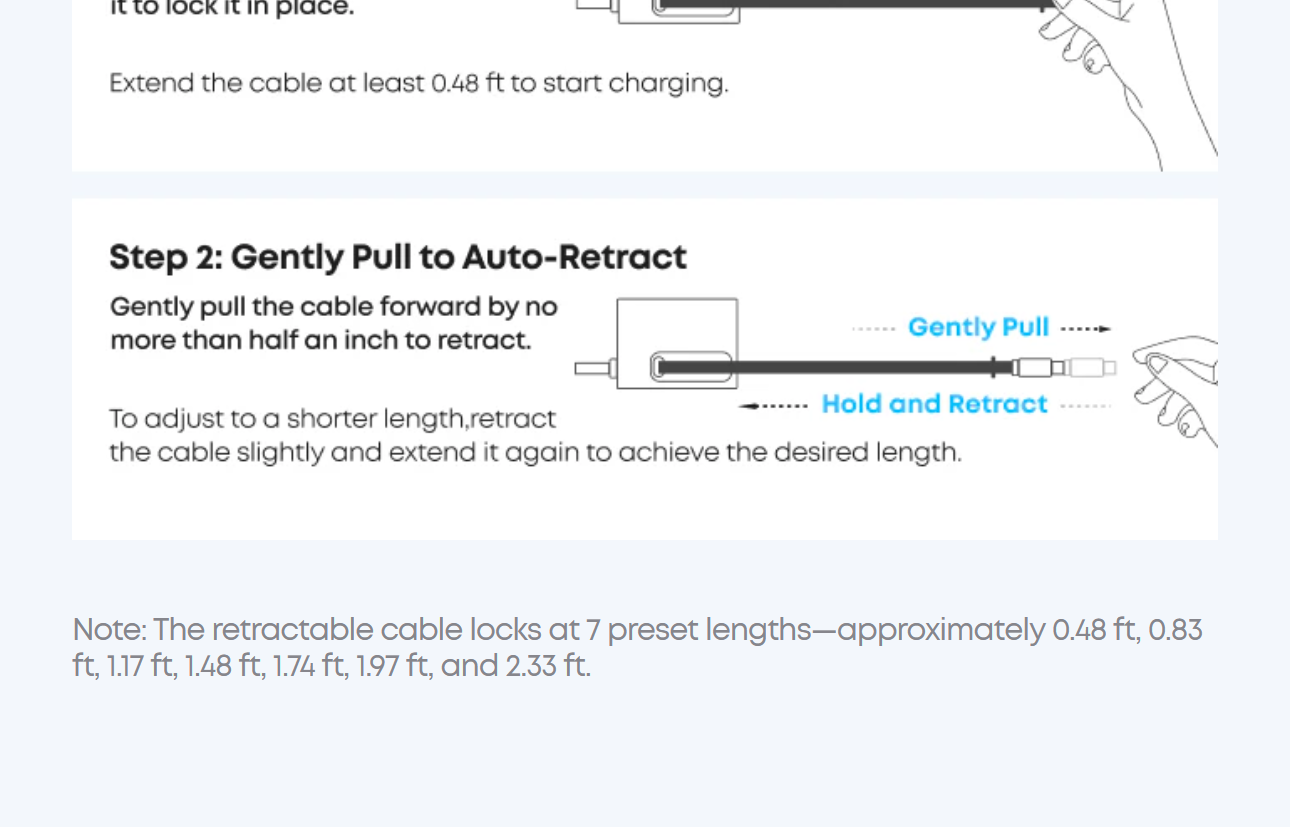Click the charger illustration in the top card
Screen dimensions: 1290x827
pos(680,10)
